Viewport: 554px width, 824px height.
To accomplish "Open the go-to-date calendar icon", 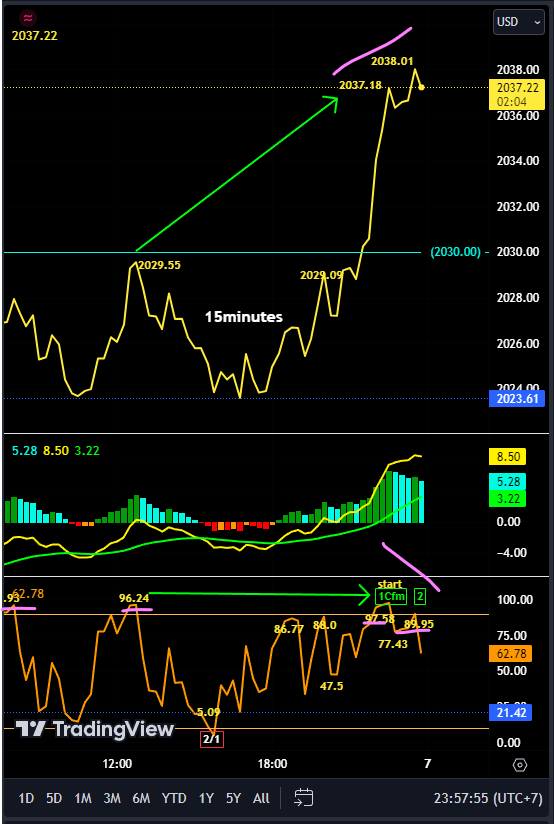I will coord(304,798).
